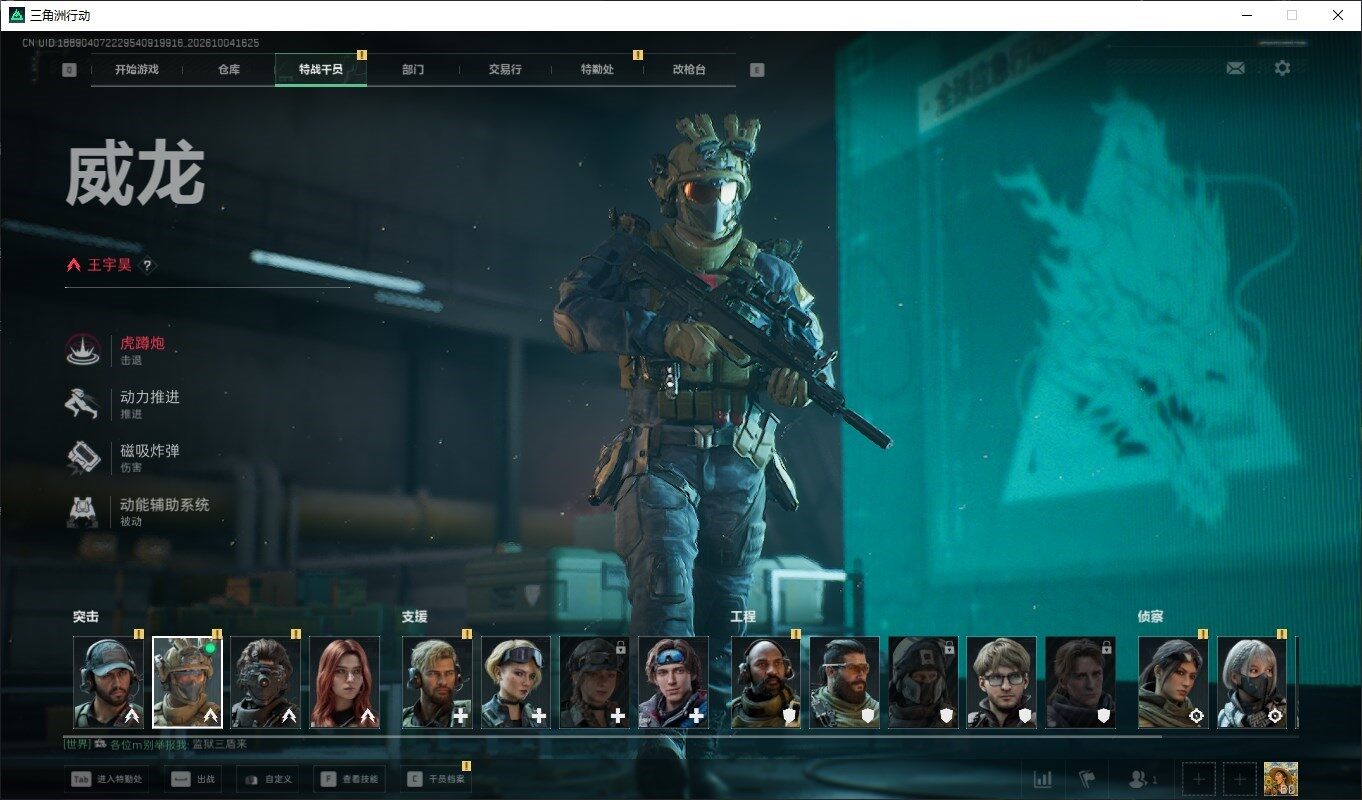Select the locked 支援 operator portrait
1362x800 pixels.
coord(595,682)
